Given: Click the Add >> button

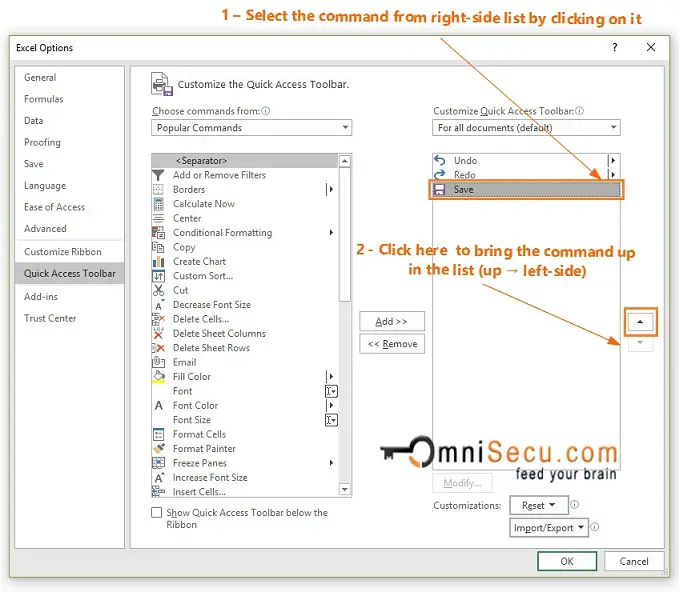Looking at the screenshot, I should pos(391,321).
